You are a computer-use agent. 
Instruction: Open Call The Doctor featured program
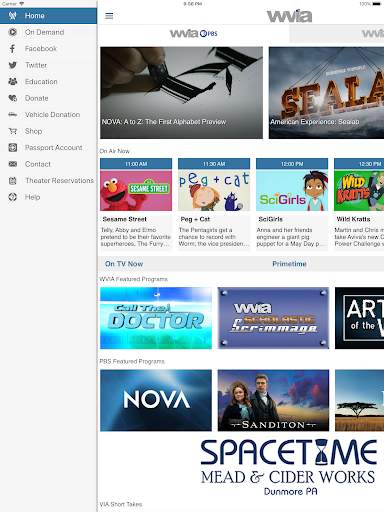click(156, 318)
